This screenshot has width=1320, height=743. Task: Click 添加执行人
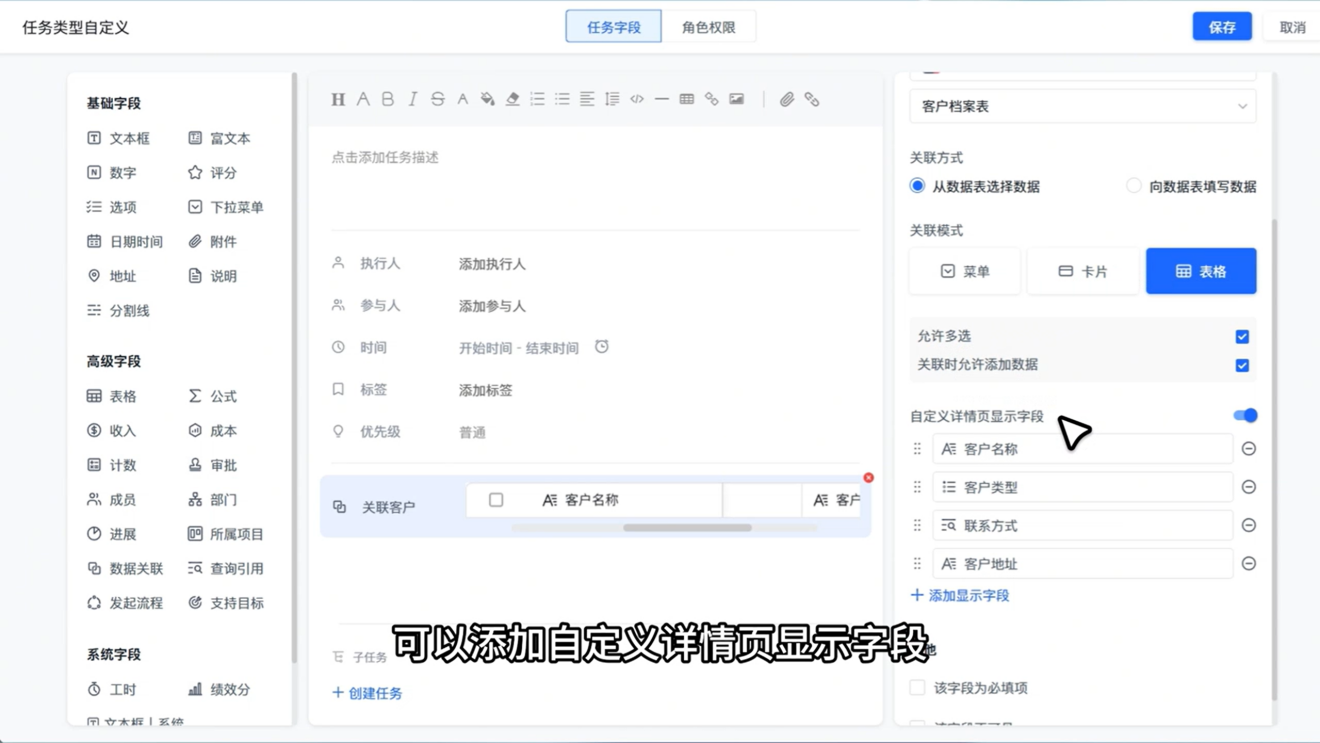click(492, 264)
